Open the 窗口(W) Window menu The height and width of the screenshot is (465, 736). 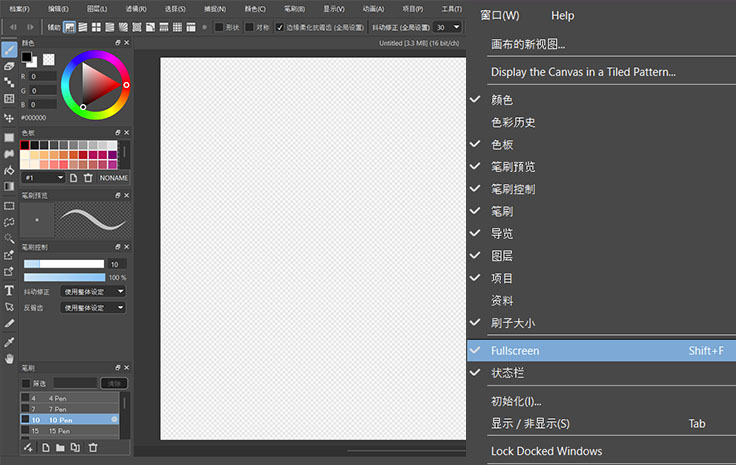coord(500,15)
